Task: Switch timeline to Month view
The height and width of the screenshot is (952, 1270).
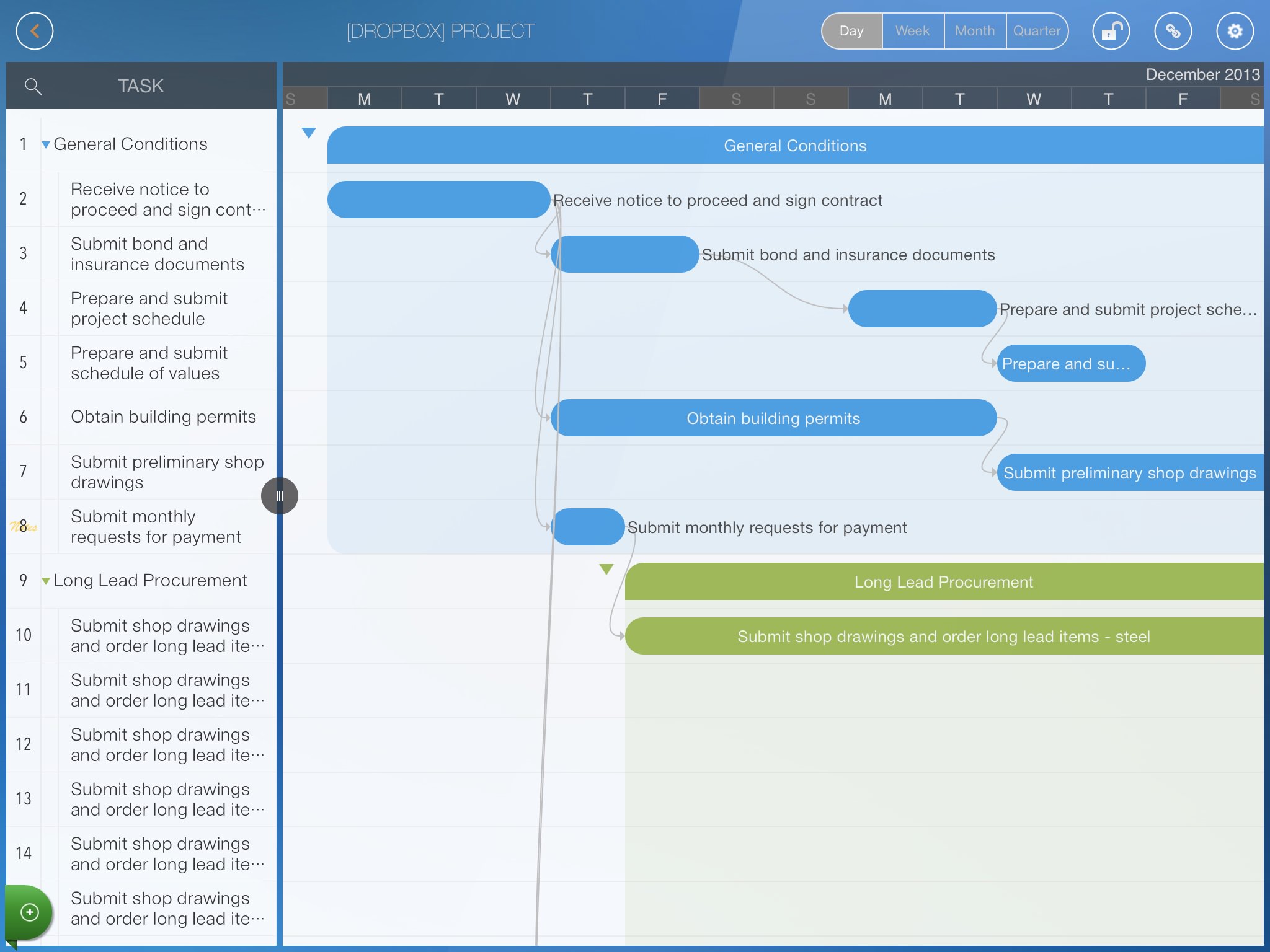Action: pyautogui.click(x=974, y=31)
